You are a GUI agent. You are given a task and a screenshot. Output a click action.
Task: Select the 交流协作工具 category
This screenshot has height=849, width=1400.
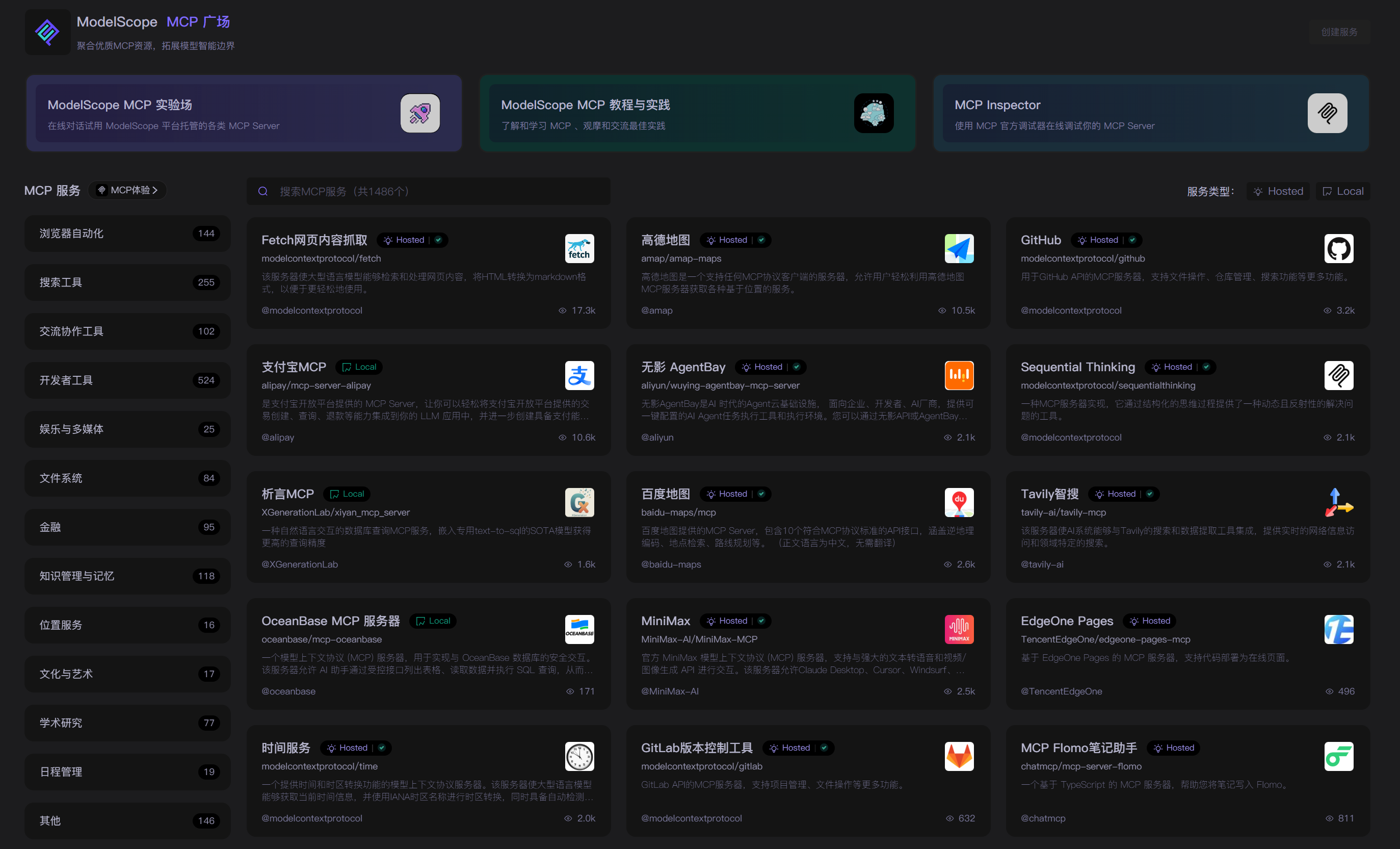[127, 331]
